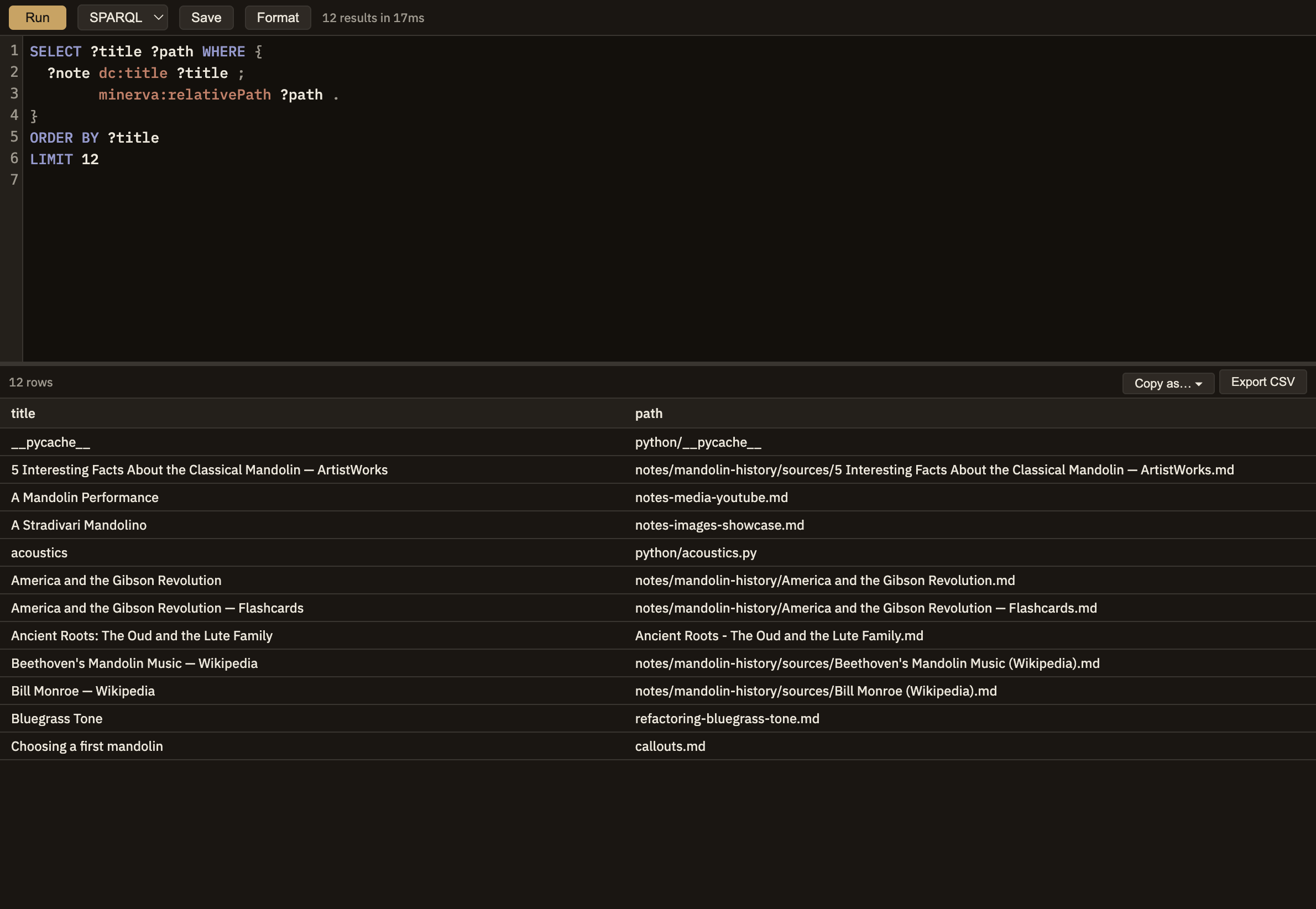Screen dimensions: 1316x909
Task: Click inside the query editor line 7
Action: point(669,180)
